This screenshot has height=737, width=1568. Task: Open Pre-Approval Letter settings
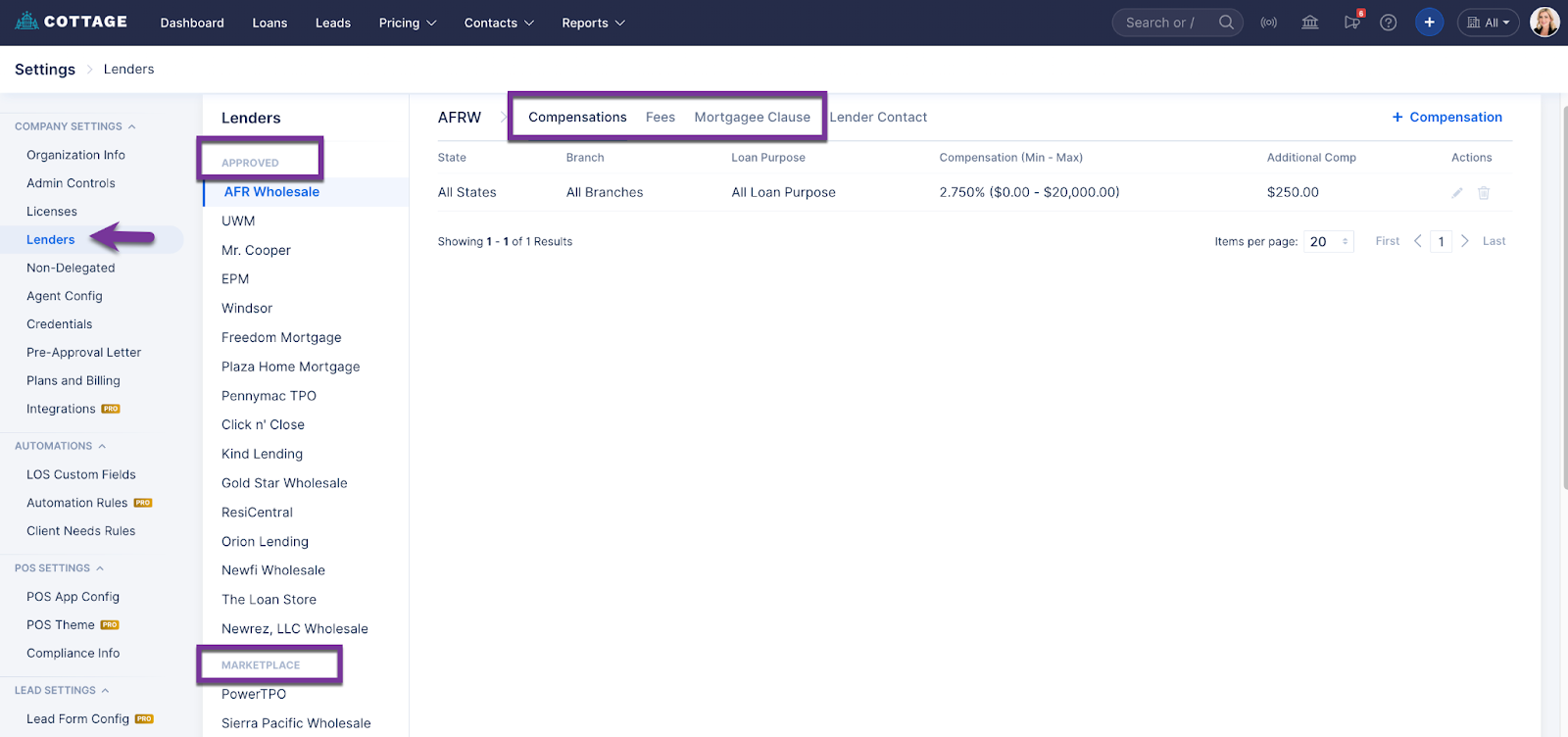click(84, 353)
